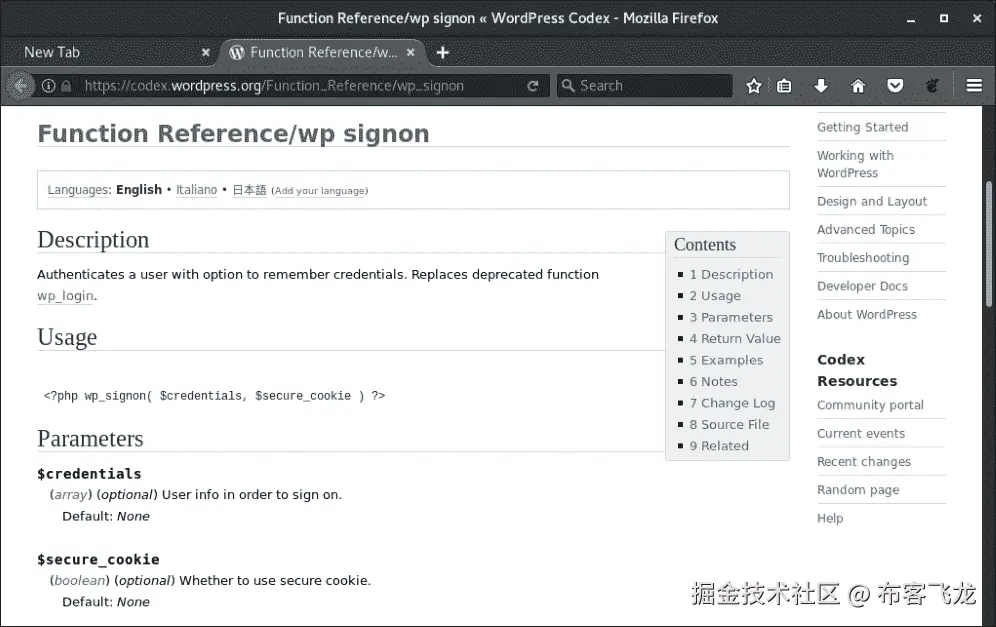The height and width of the screenshot is (627, 996).
Task: Jump to 2 Usage in Contents
Action: [715, 296]
